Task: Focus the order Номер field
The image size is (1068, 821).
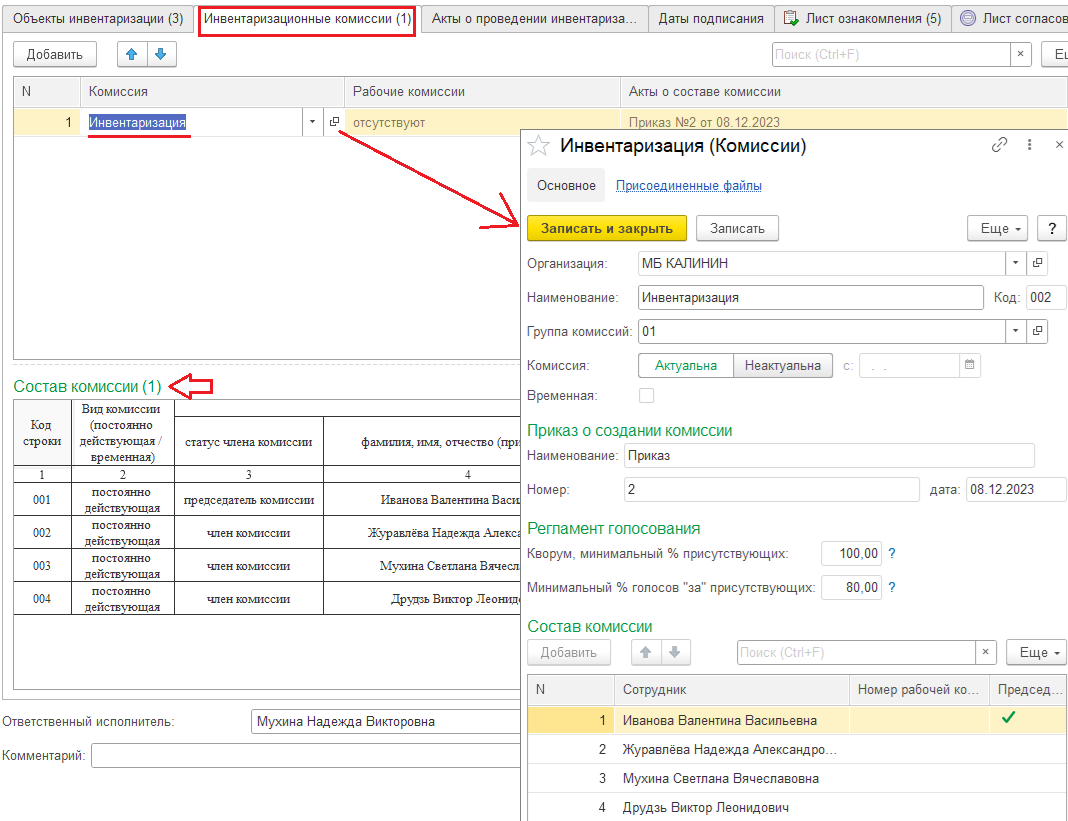Action: (x=771, y=489)
